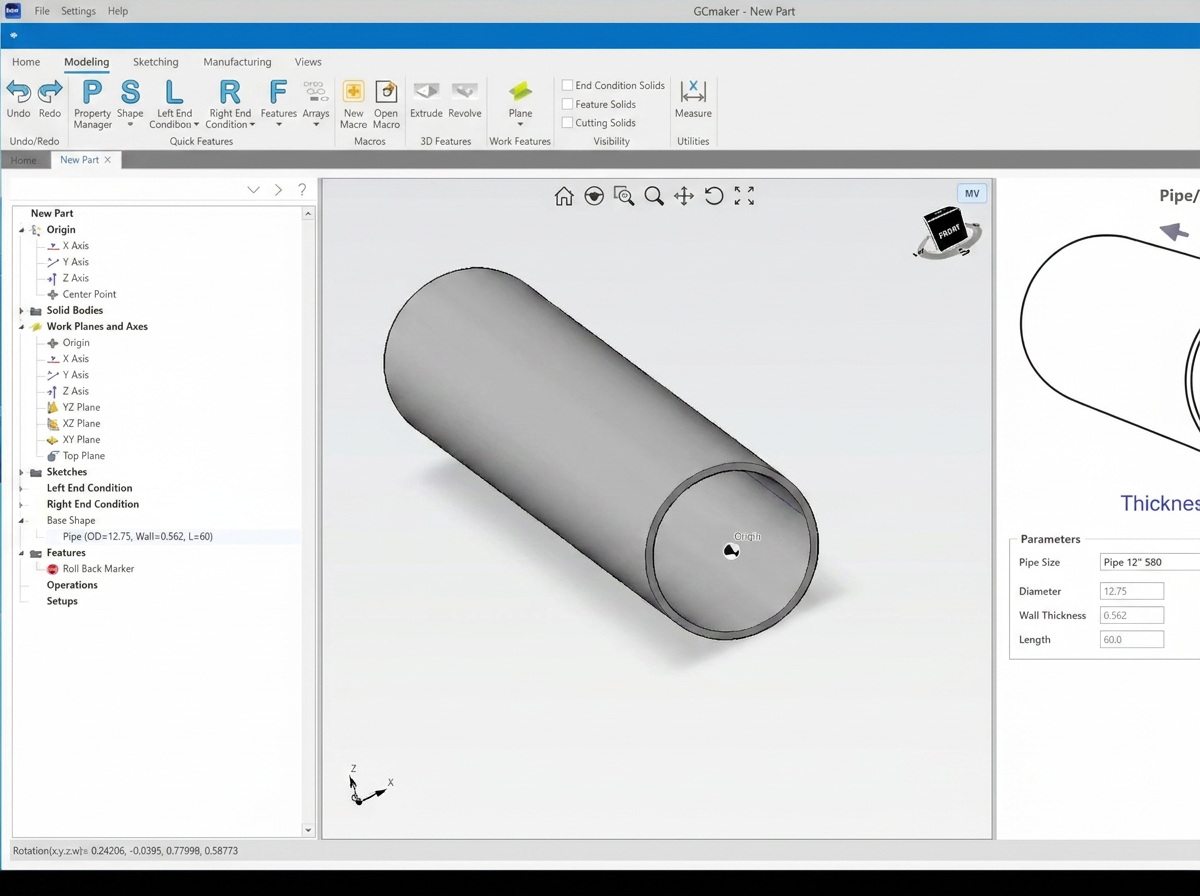Click the Diameter input field
This screenshot has width=1200, height=896.
[x=1132, y=591]
